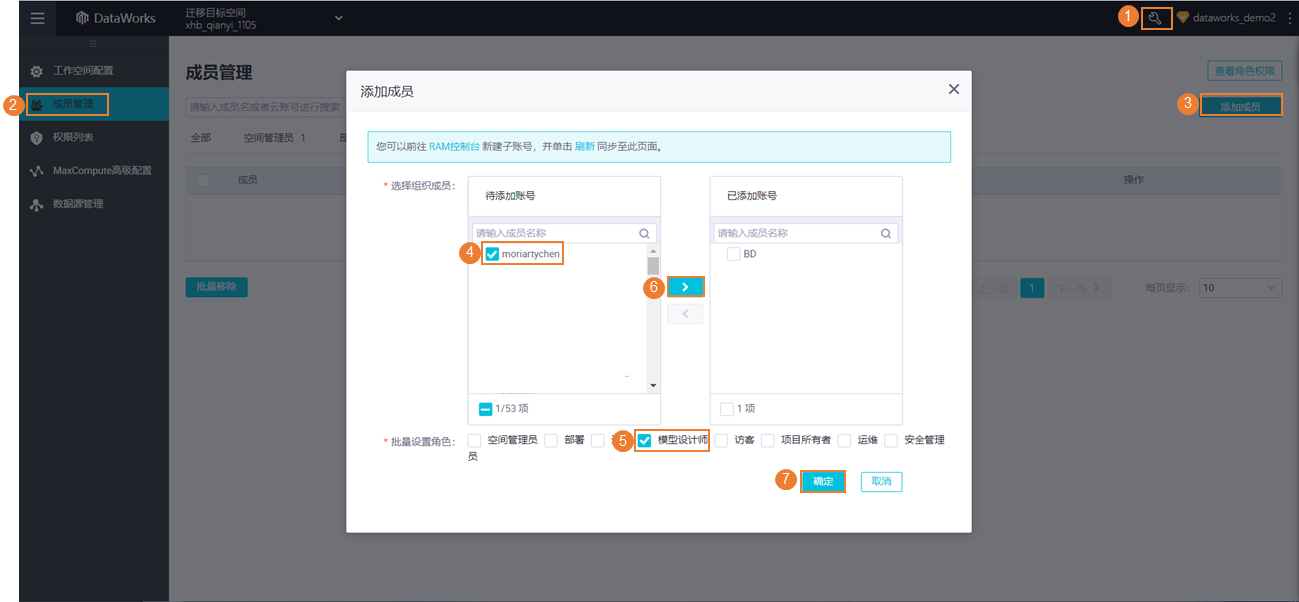
Task: Click the 刷新 link in the notice
Action: (x=584, y=146)
